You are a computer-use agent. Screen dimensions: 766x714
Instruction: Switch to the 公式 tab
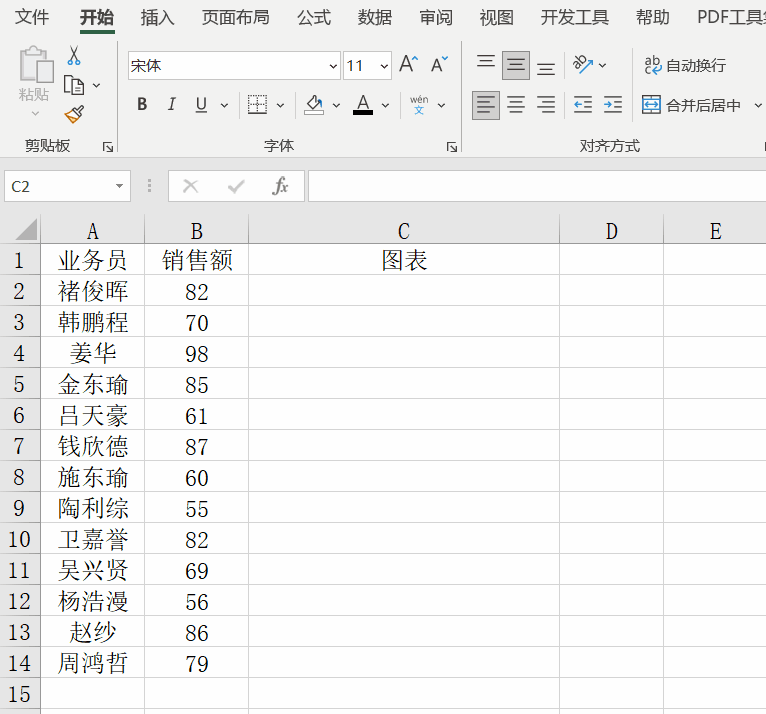point(314,17)
